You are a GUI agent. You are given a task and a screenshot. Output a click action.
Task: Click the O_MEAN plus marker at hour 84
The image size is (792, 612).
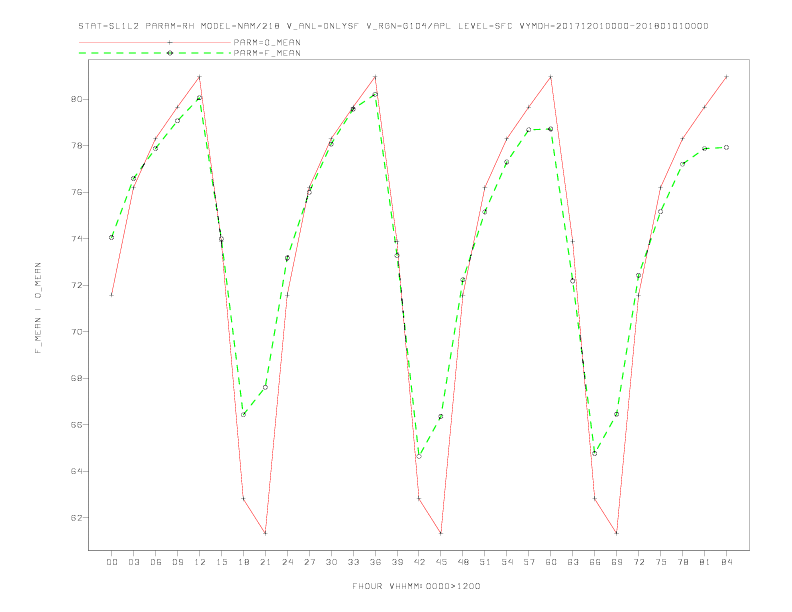tap(726, 77)
